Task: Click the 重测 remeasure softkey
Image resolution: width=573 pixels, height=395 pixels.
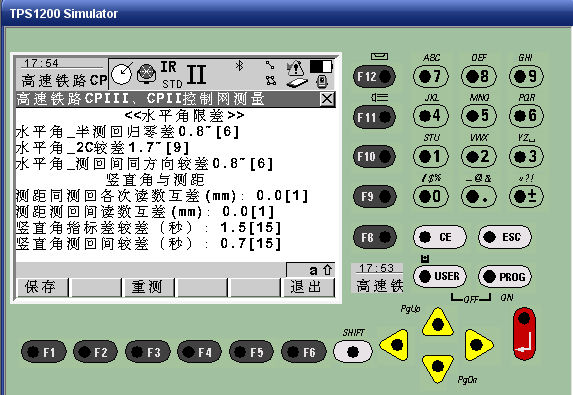Action: (148, 287)
